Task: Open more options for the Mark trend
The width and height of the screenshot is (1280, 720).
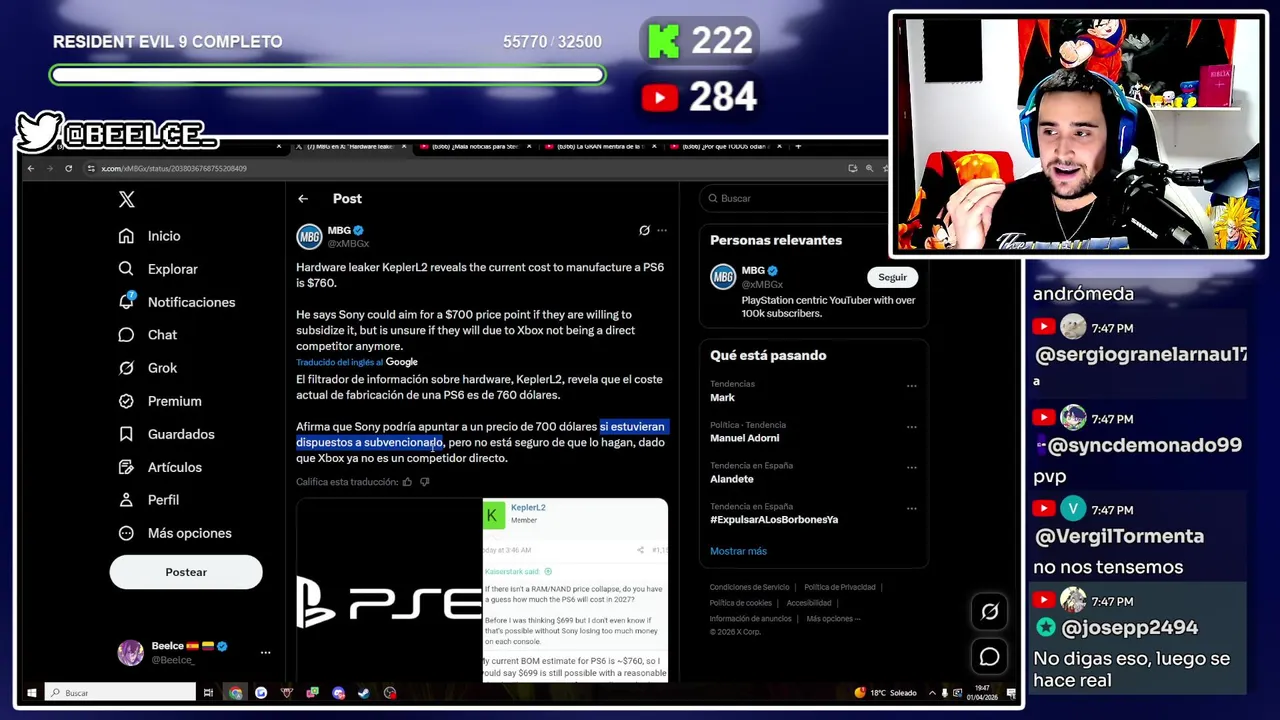Action: tap(911, 385)
